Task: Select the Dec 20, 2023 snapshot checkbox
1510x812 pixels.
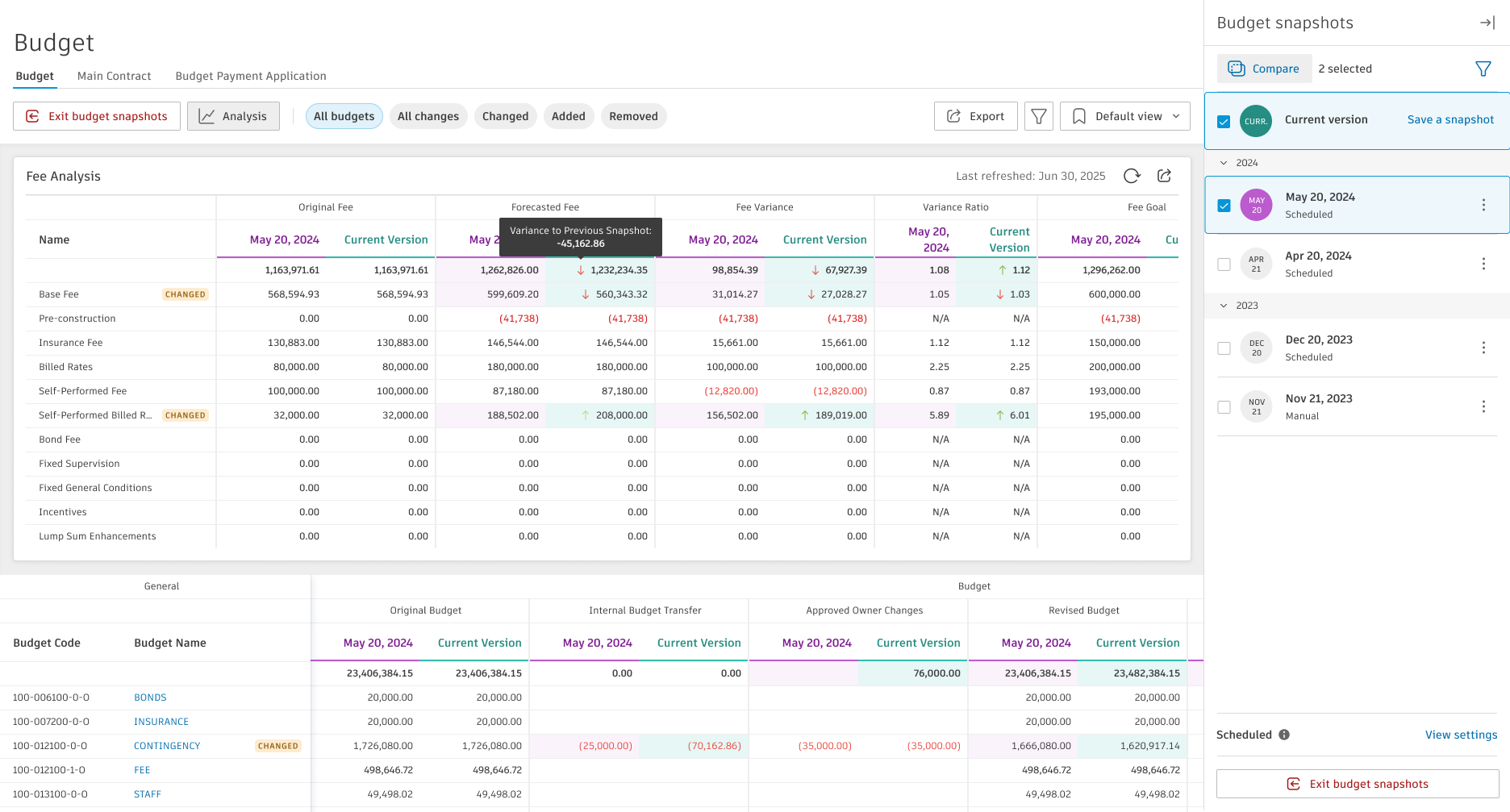Action: coord(1224,348)
